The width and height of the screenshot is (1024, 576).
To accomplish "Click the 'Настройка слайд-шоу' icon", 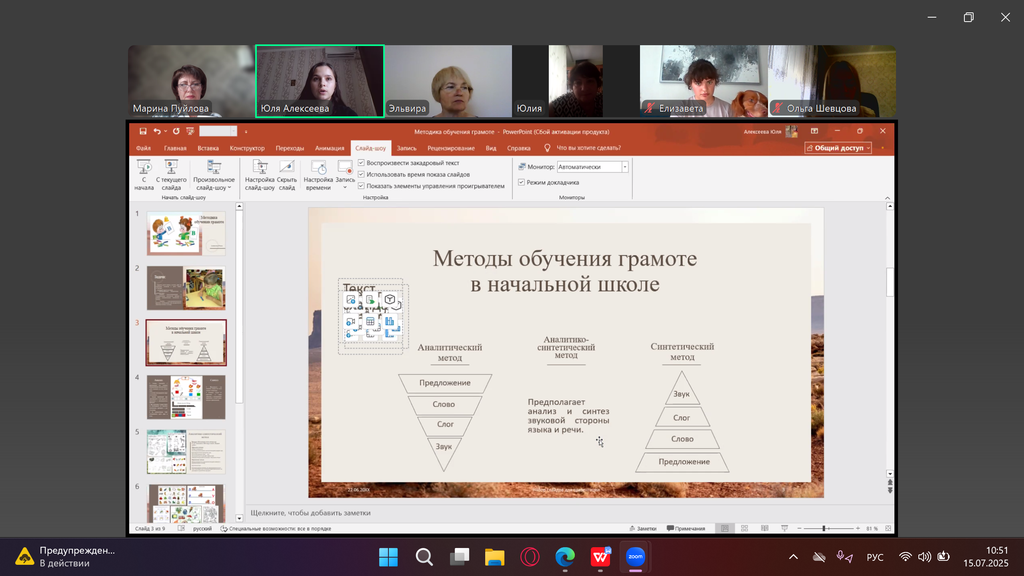I will [260, 168].
